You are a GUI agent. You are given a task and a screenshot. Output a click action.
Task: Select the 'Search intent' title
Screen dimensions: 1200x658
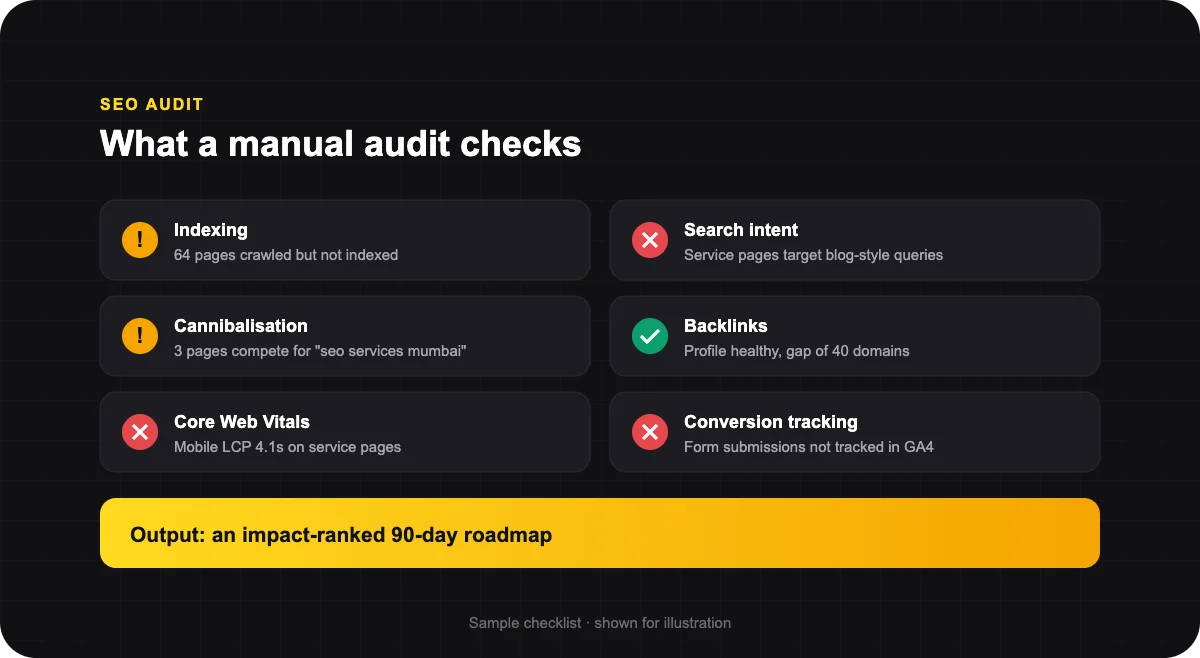741,230
